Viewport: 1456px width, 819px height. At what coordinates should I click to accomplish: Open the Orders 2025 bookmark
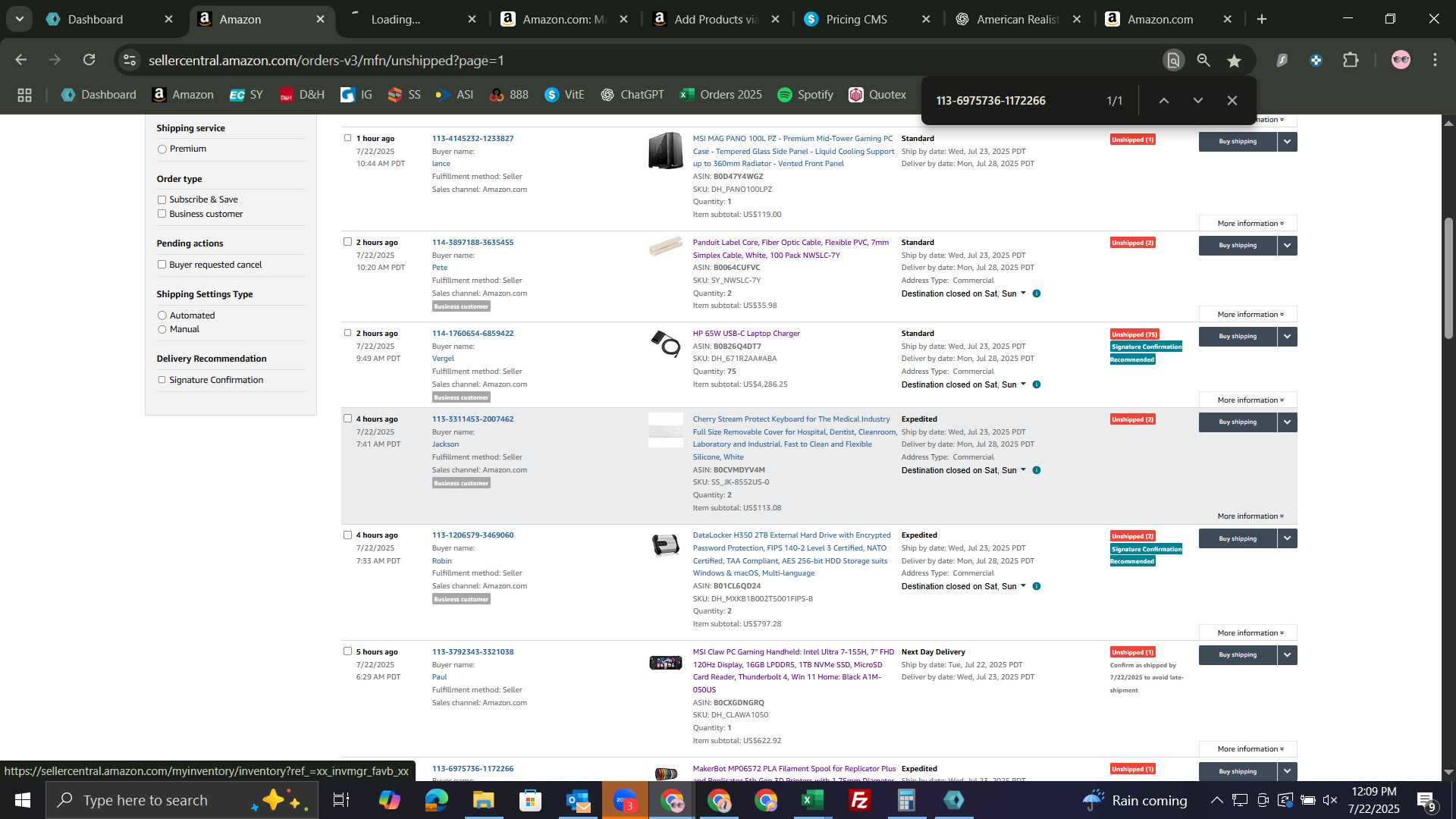tap(720, 95)
